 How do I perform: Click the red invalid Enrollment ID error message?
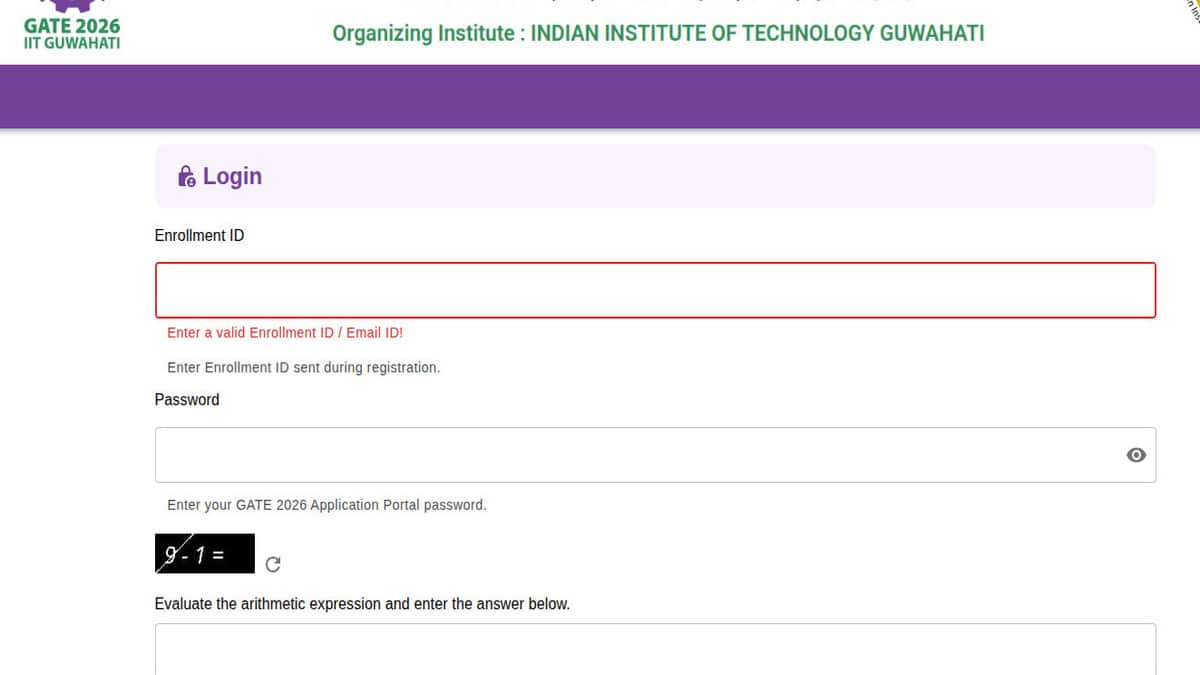pos(285,332)
